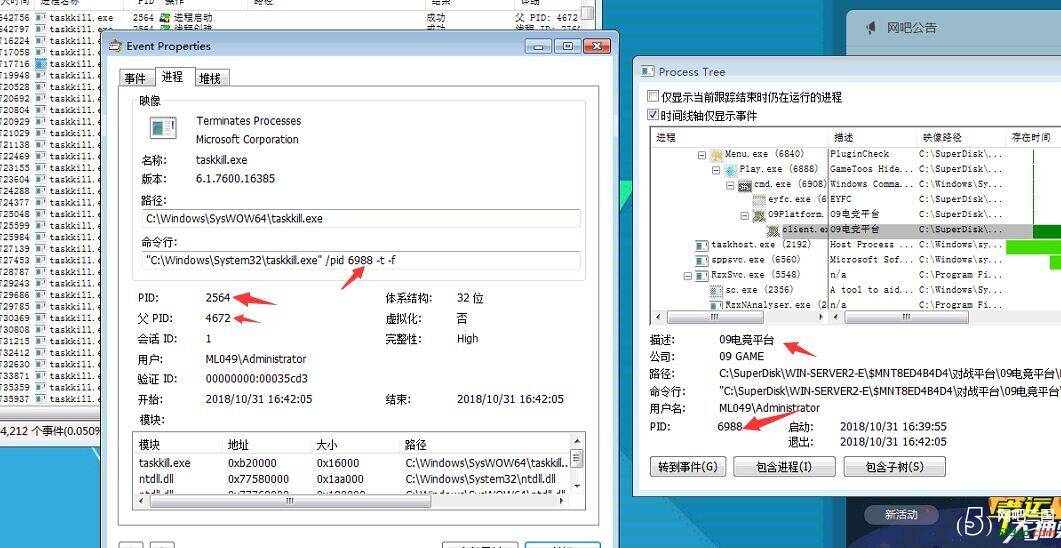Click the ntdll.dll 0x77580000 module row
The height and width of the screenshot is (548, 1061).
pyautogui.click(x=353, y=479)
